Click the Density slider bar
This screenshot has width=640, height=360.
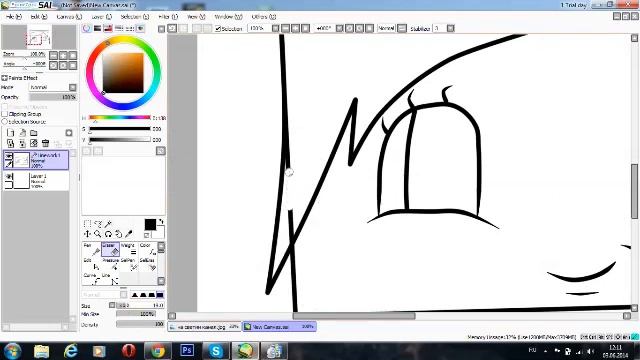click(140, 324)
